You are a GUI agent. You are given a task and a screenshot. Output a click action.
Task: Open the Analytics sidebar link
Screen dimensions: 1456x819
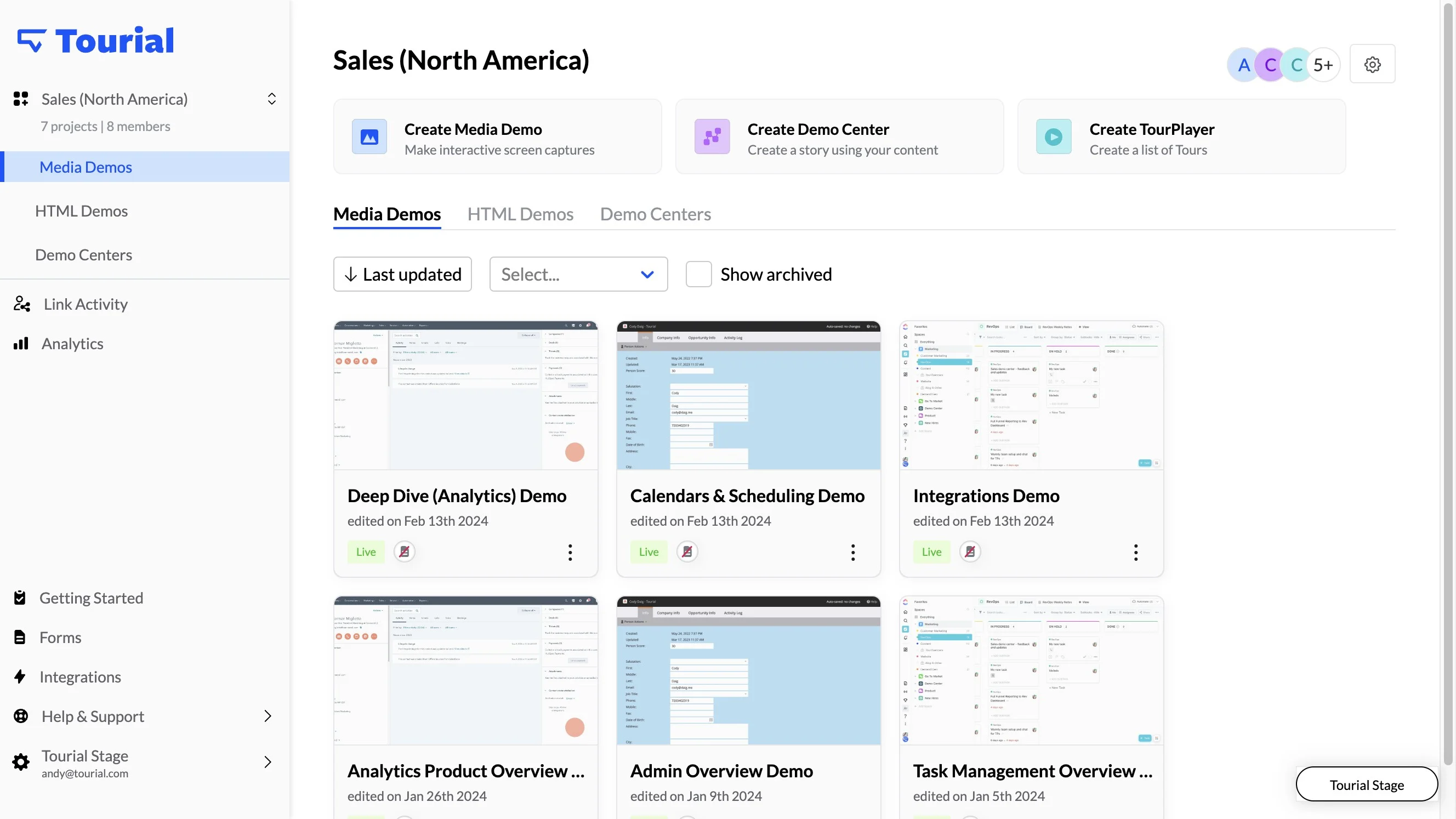(72, 344)
